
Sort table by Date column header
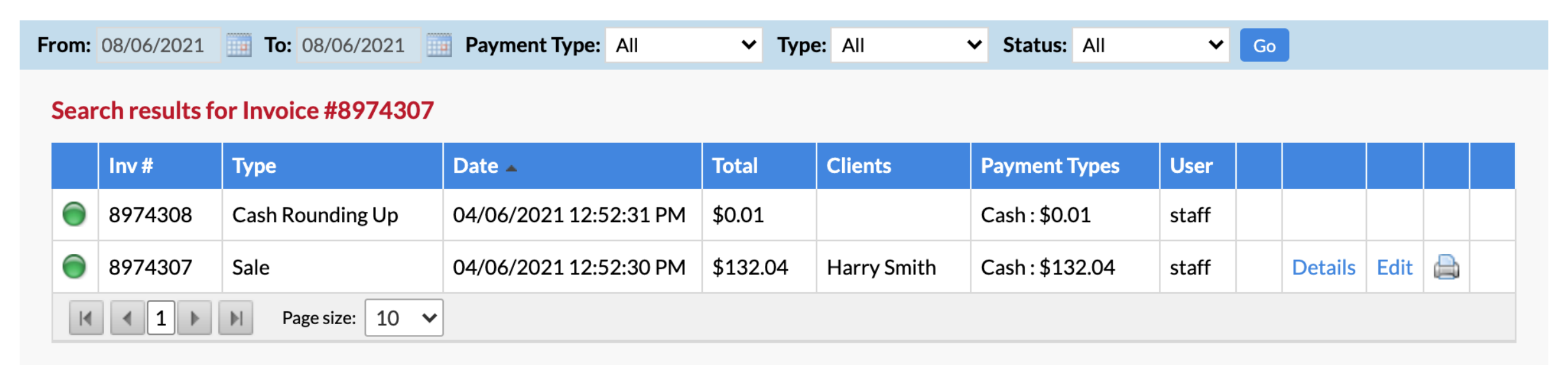point(476,166)
